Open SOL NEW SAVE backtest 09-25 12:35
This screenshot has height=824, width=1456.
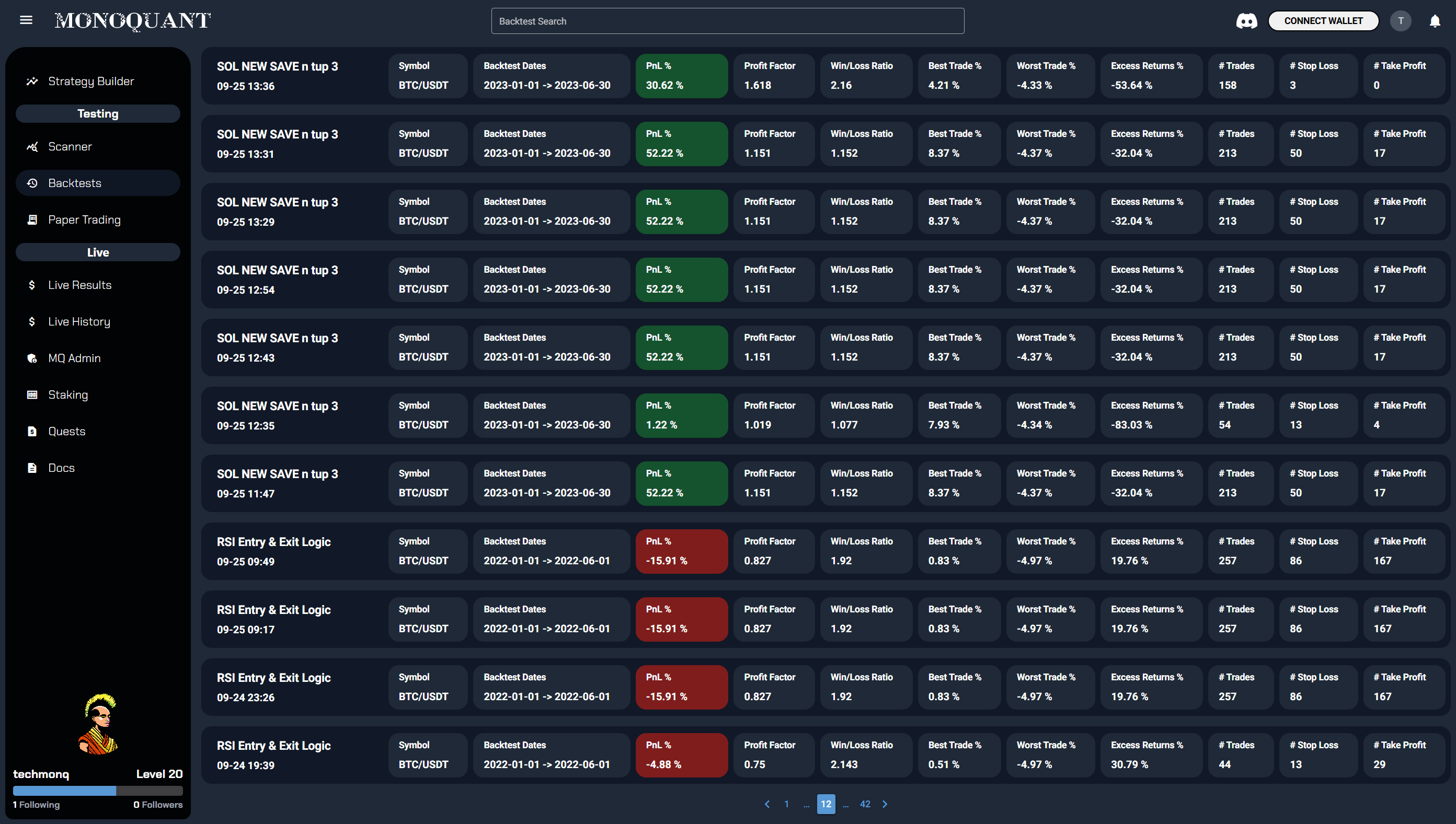826,415
